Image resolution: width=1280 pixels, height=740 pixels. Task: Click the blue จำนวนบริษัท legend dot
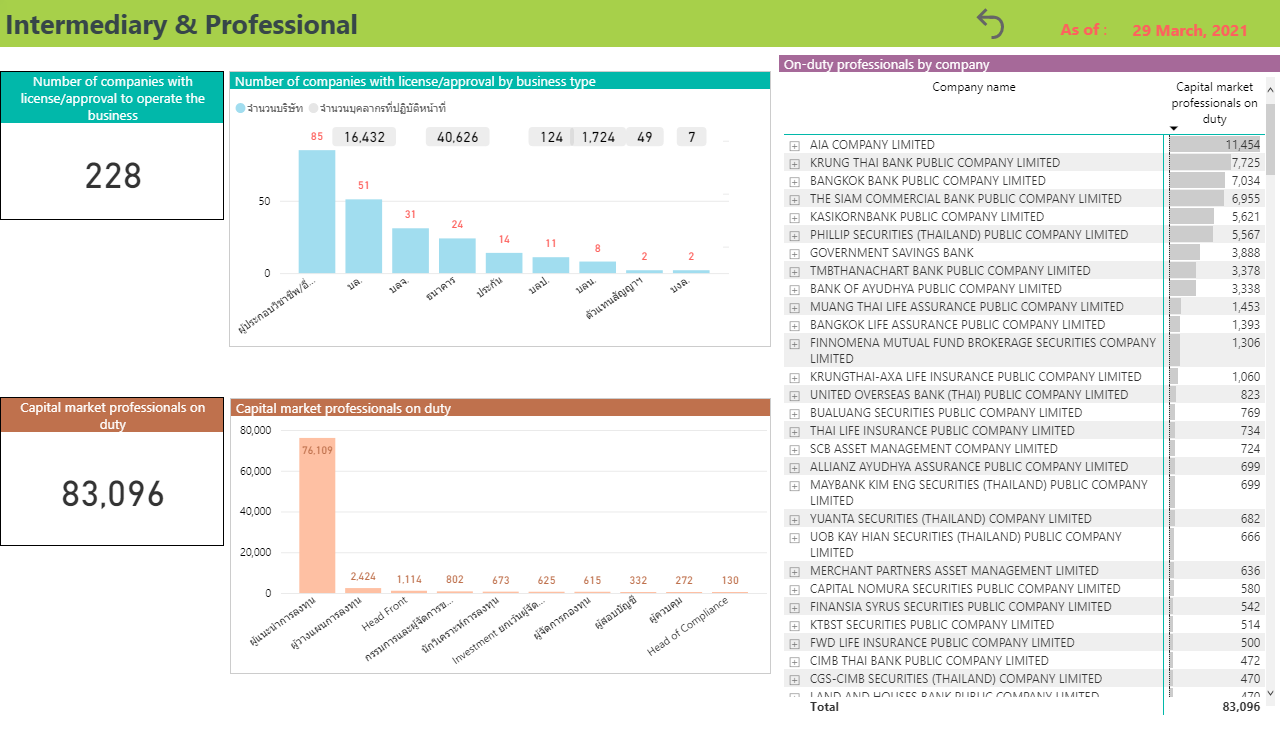[x=241, y=108]
